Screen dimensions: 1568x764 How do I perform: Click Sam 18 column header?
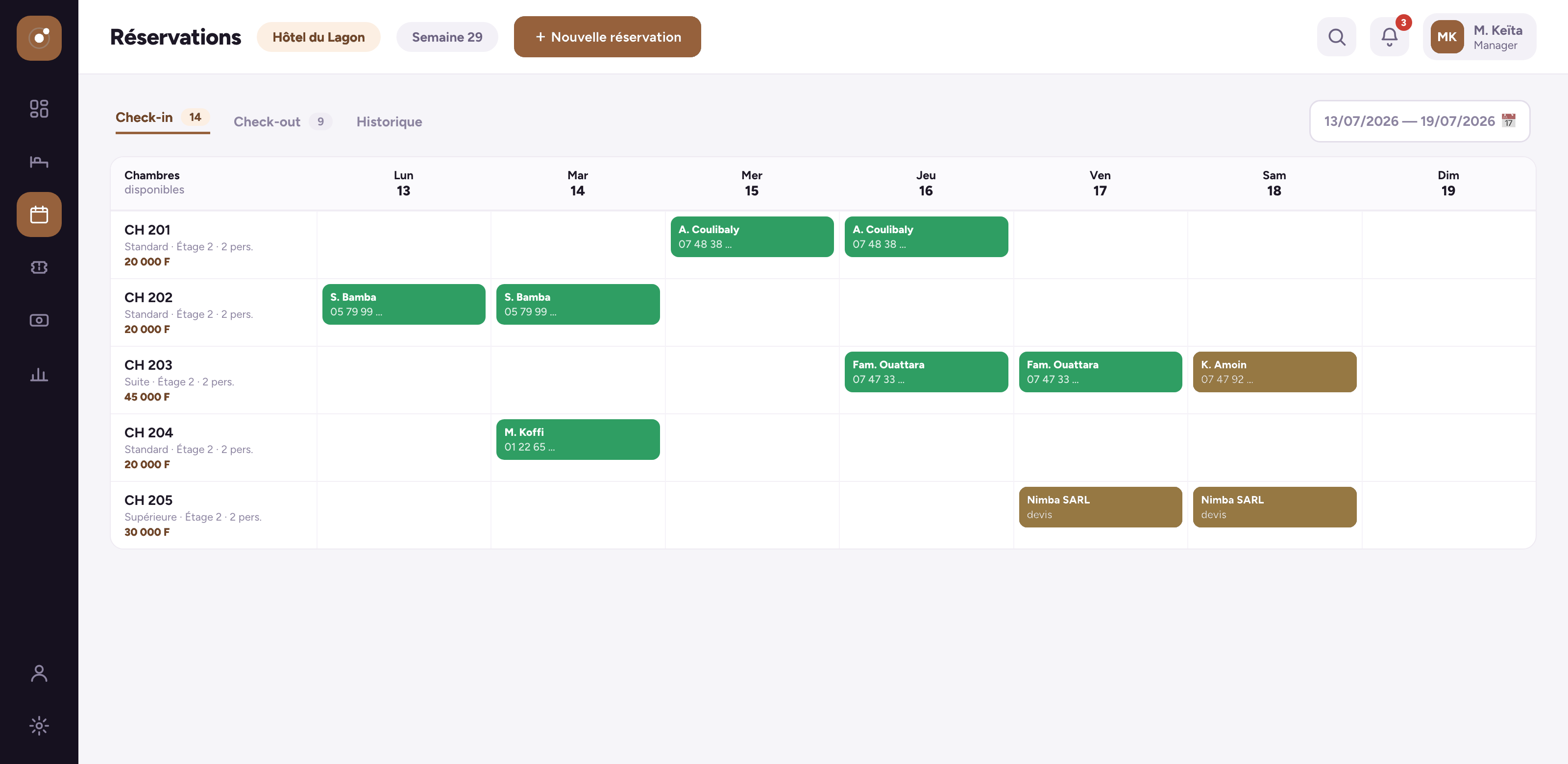tap(1274, 183)
